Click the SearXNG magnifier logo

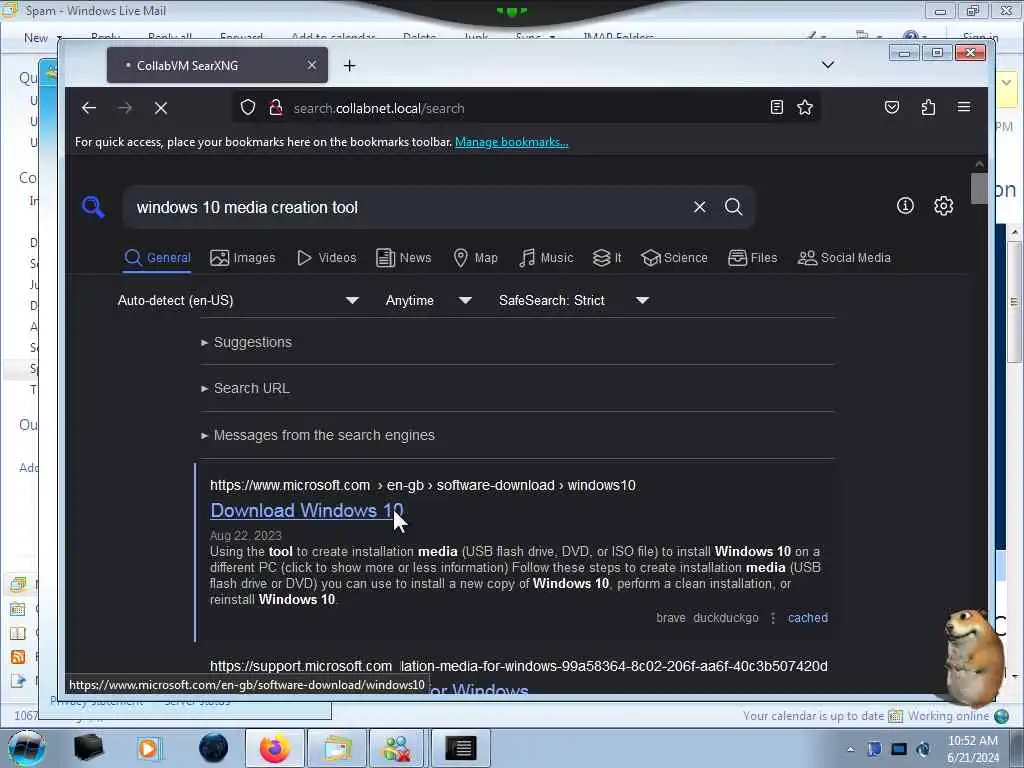[x=93, y=207]
